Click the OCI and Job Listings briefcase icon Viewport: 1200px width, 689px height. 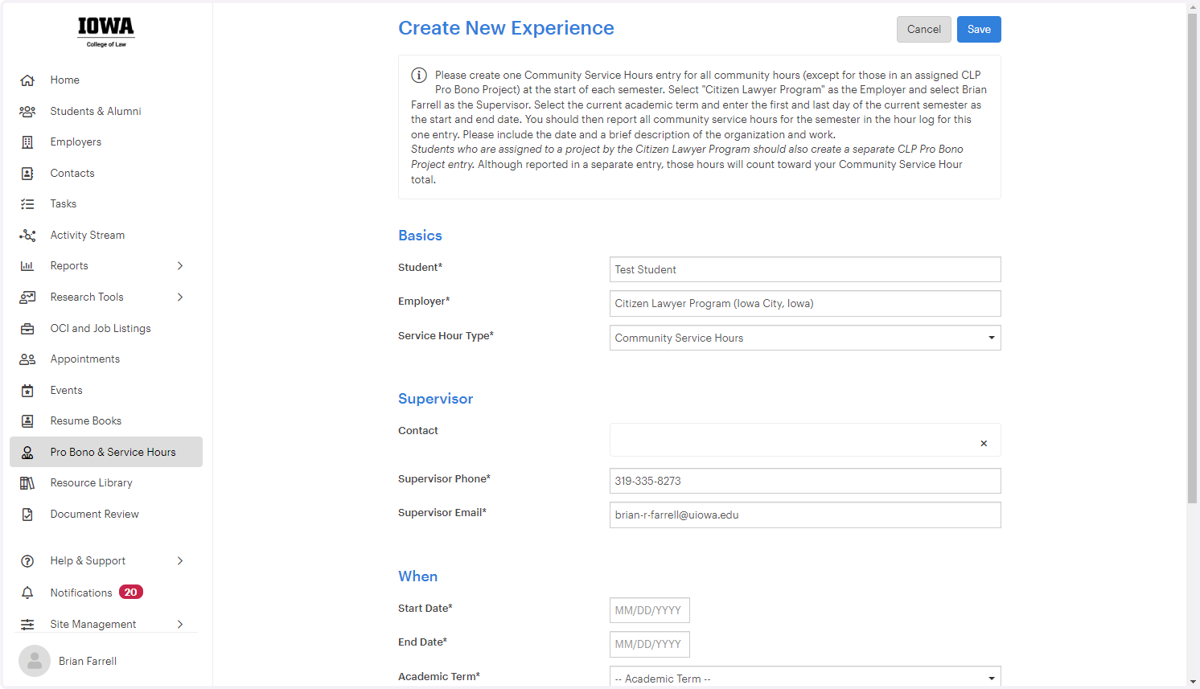pos(28,328)
